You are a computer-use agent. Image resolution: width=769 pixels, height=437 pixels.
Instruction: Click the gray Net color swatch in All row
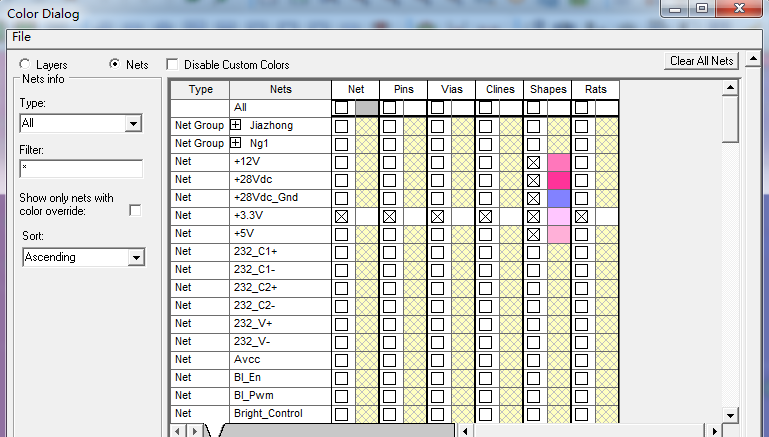pyautogui.click(x=366, y=107)
